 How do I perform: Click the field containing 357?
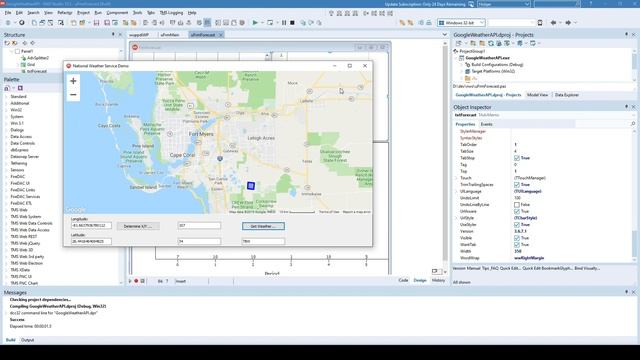click(x=199, y=225)
